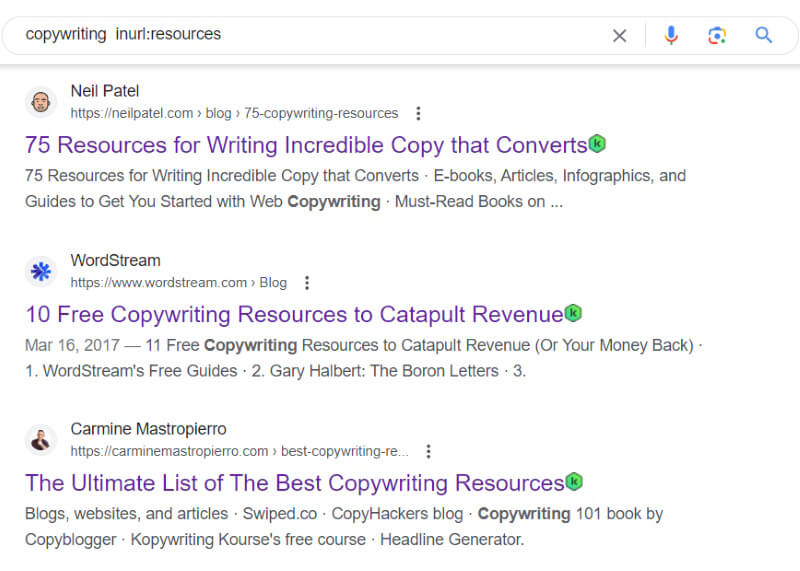The image size is (800, 571).
Task: Click snippet text 'Mar 16, 2017'
Action: pos(72,345)
